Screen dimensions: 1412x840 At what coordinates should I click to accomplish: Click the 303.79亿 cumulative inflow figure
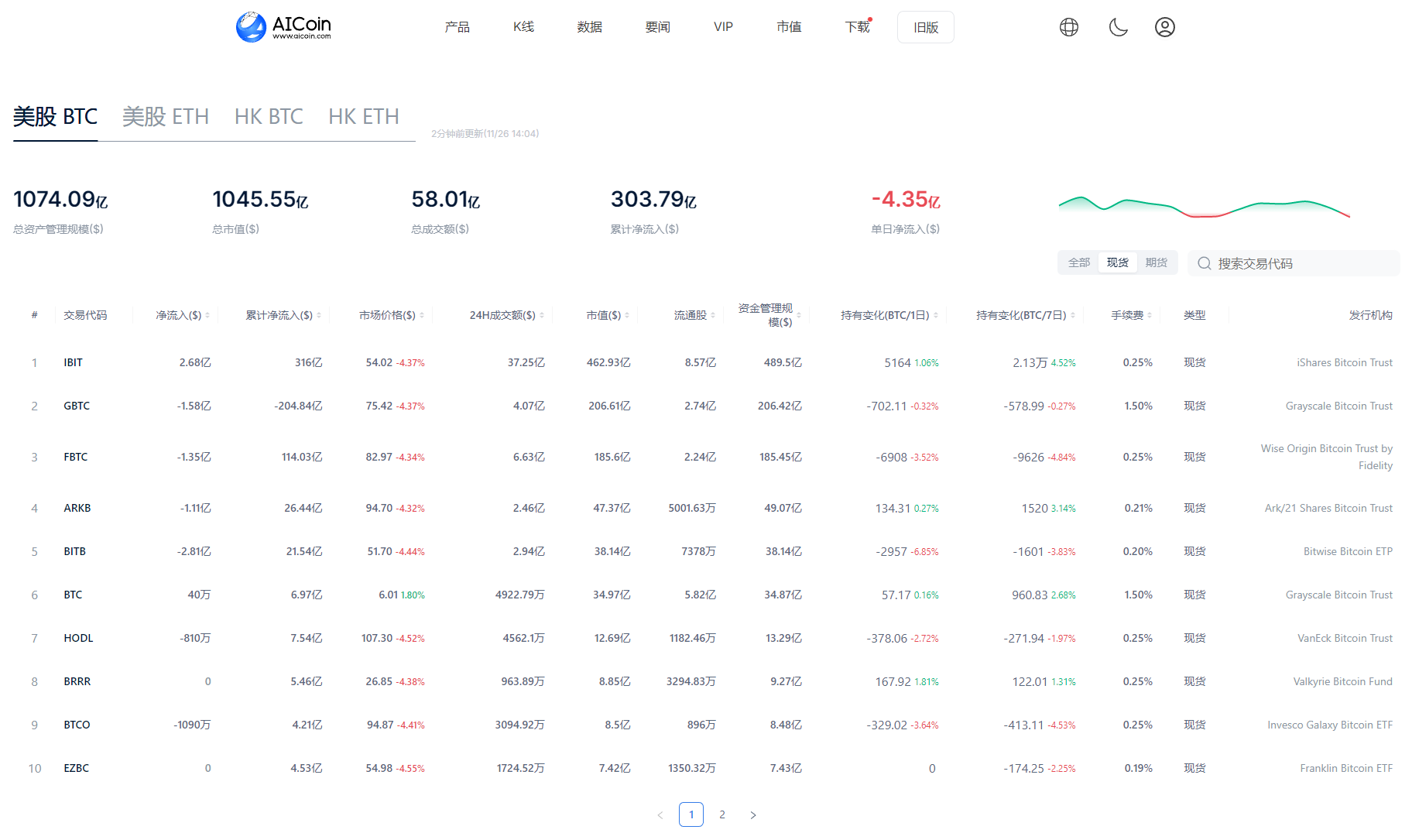[653, 200]
